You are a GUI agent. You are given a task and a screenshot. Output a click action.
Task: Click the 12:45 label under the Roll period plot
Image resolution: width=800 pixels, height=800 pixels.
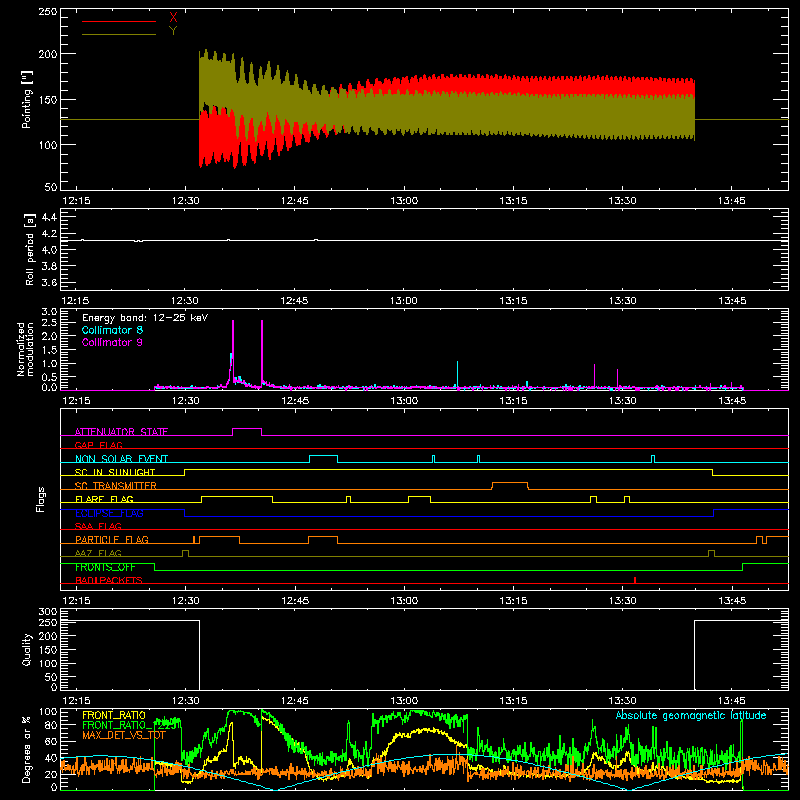[x=294, y=301]
